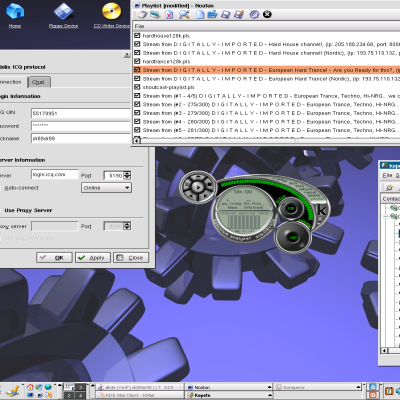400x400 pixels.
Task: Toggle checkbox for hardhouse128k.pls
Action: click(x=137, y=35)
